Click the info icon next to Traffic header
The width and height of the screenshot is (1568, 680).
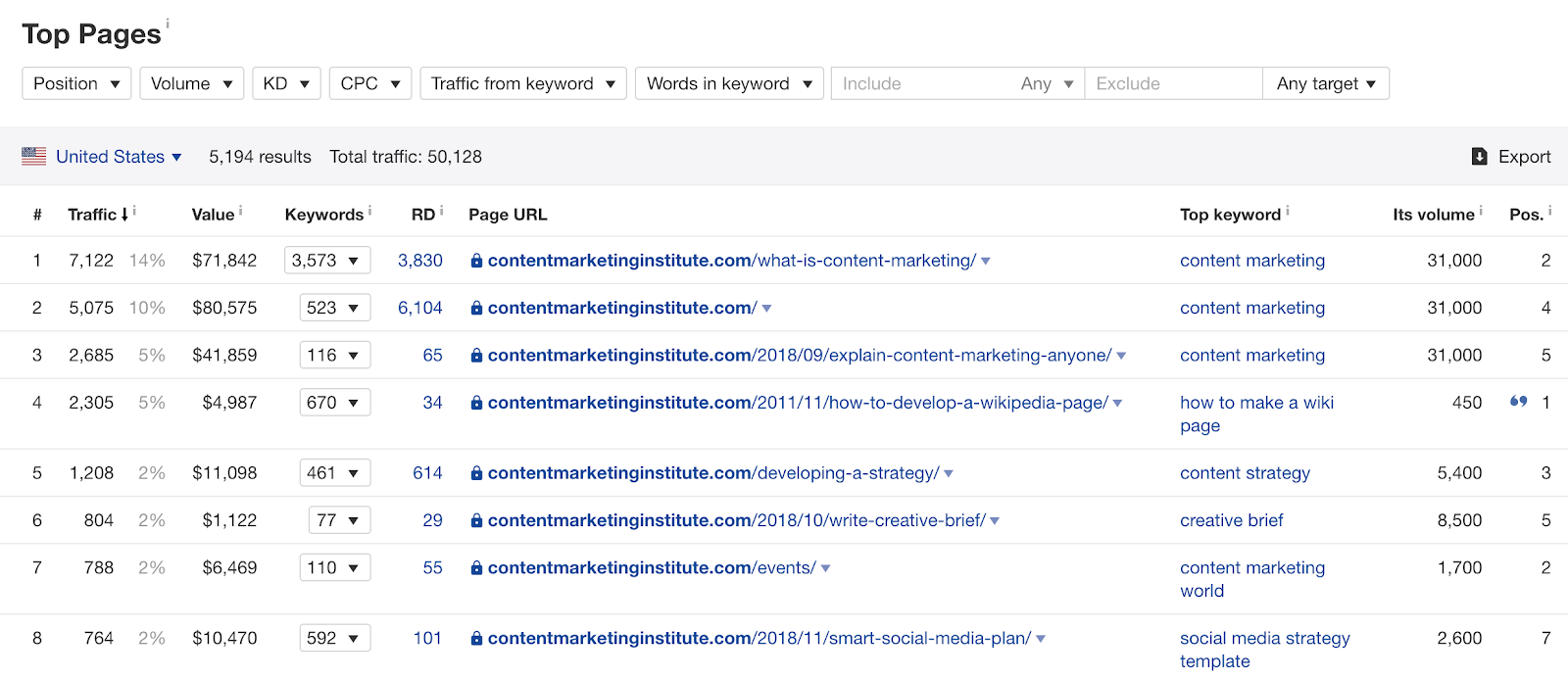pyautogui.click(x=134, y=211)
